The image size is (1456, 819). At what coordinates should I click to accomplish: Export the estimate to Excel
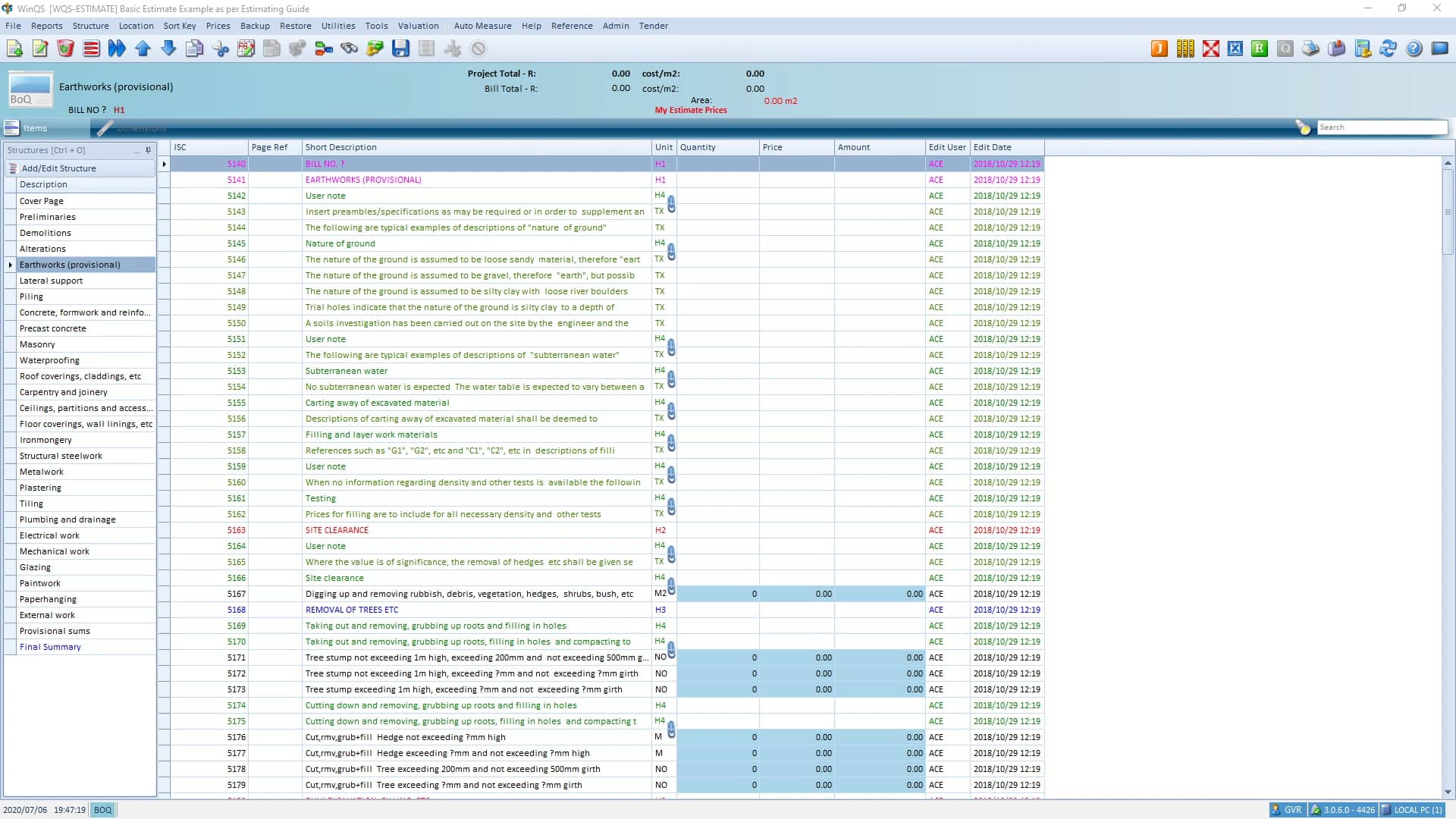point(1236,48)
